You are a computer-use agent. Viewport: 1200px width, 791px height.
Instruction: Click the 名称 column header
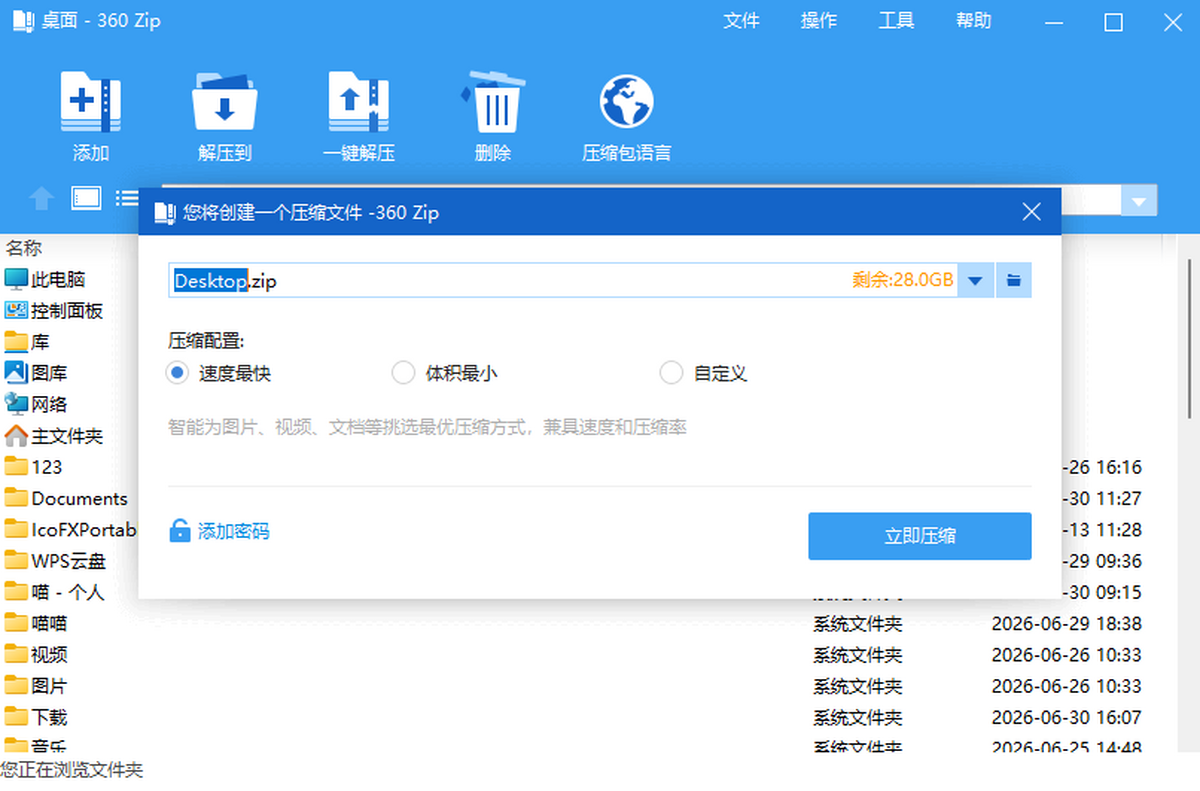[x=24, y=247]
